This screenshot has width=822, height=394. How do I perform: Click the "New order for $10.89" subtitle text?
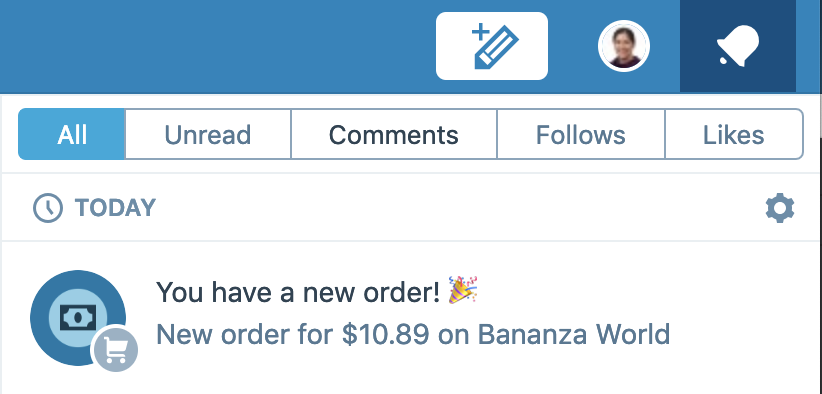tap(293, 334)
